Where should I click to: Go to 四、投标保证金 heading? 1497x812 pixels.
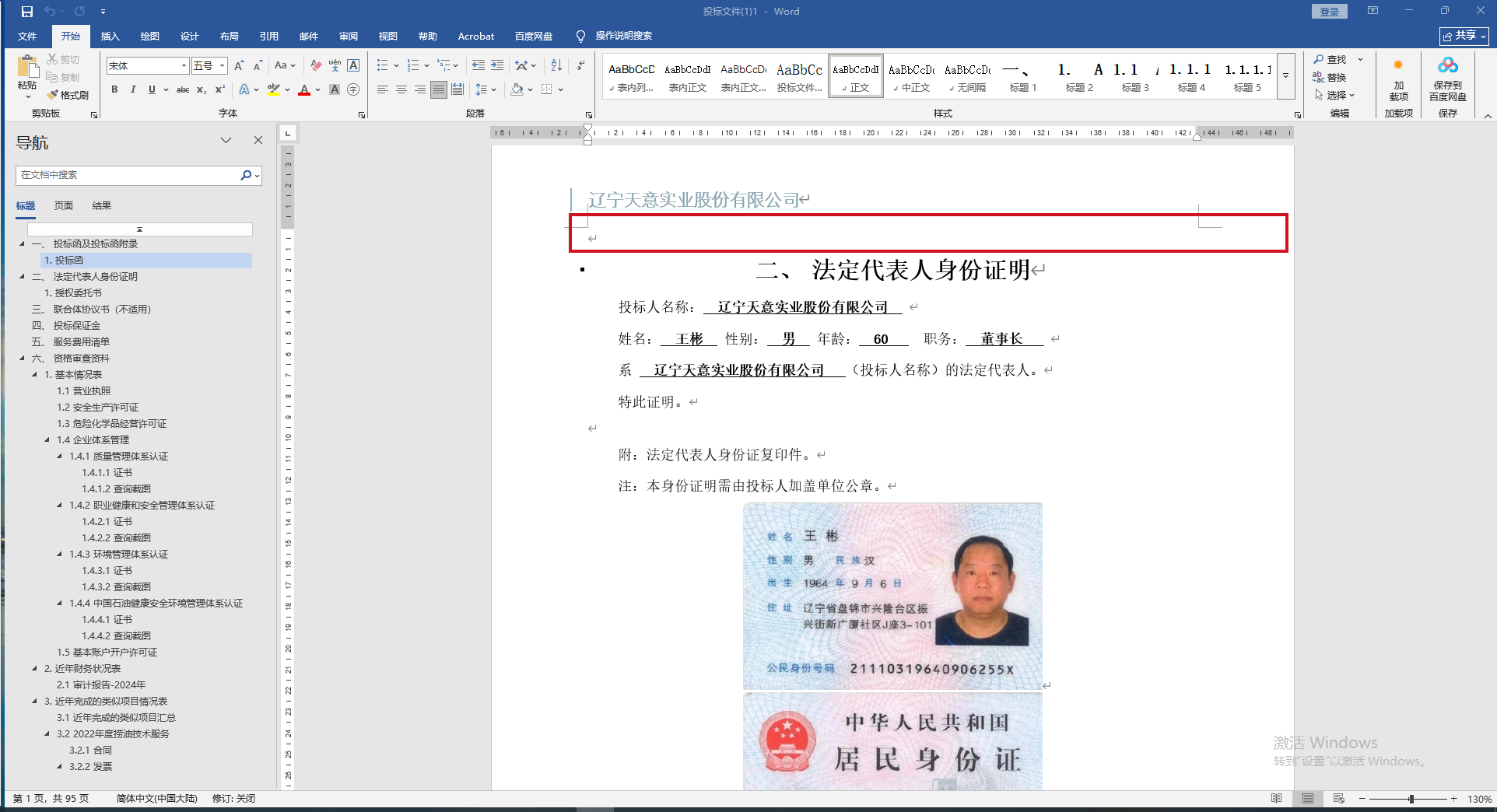pos(66,326)
